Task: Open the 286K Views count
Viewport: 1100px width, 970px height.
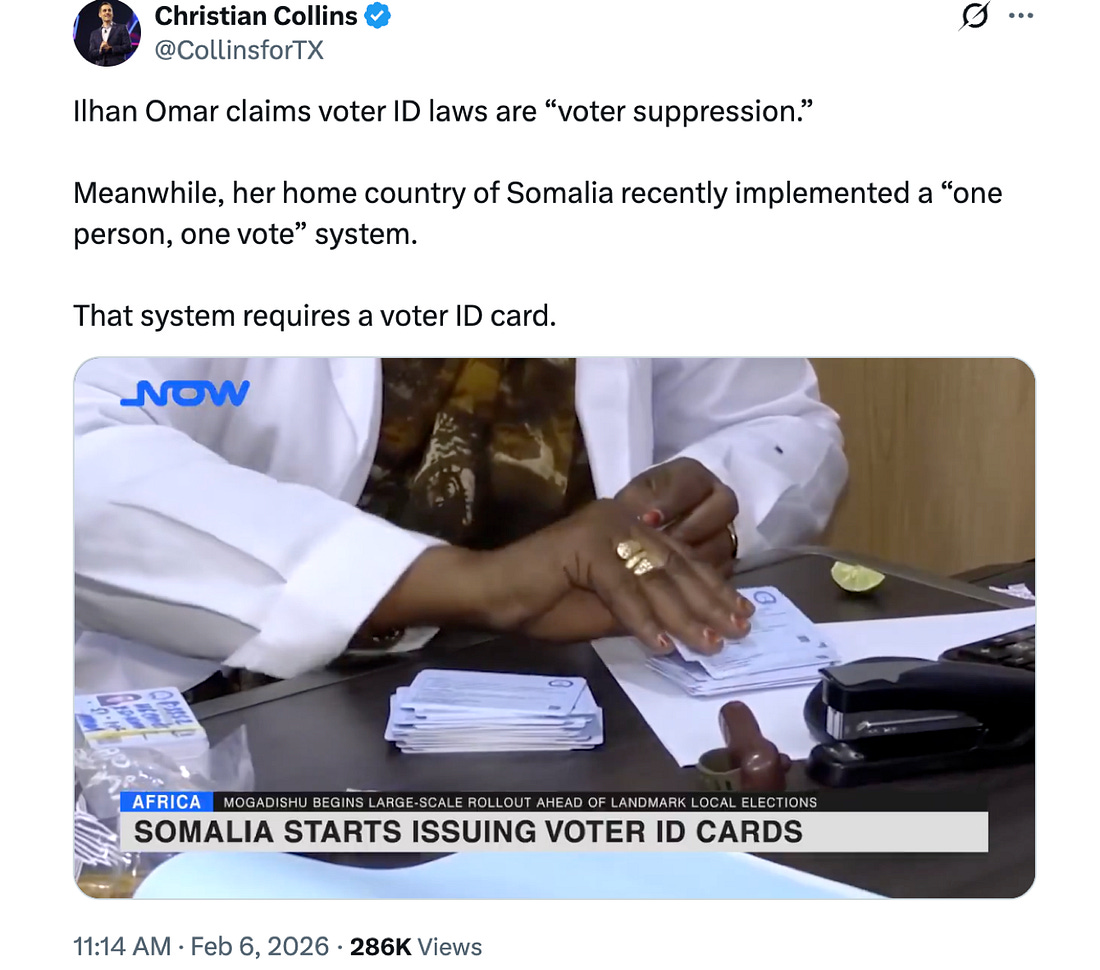Action: (416, 947)
